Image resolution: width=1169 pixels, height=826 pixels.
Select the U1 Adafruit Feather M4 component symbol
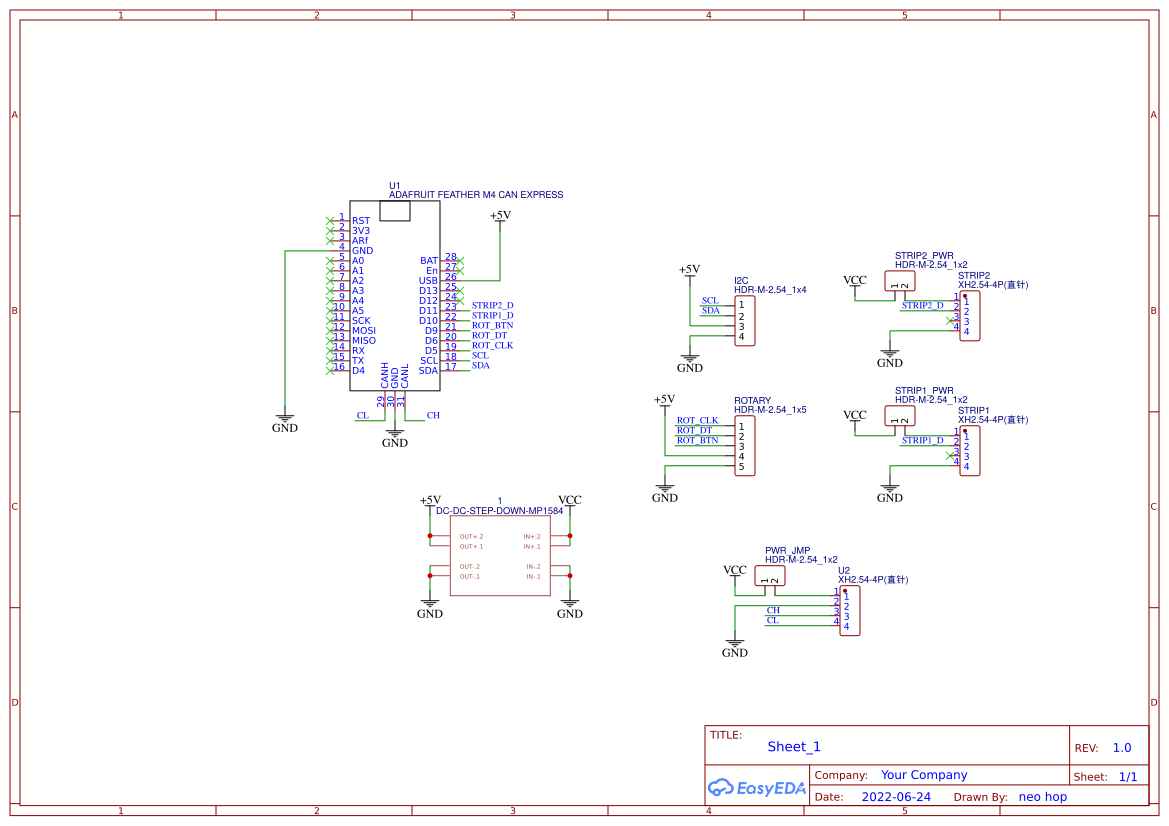pyautogui.click(x=395, y=290)
